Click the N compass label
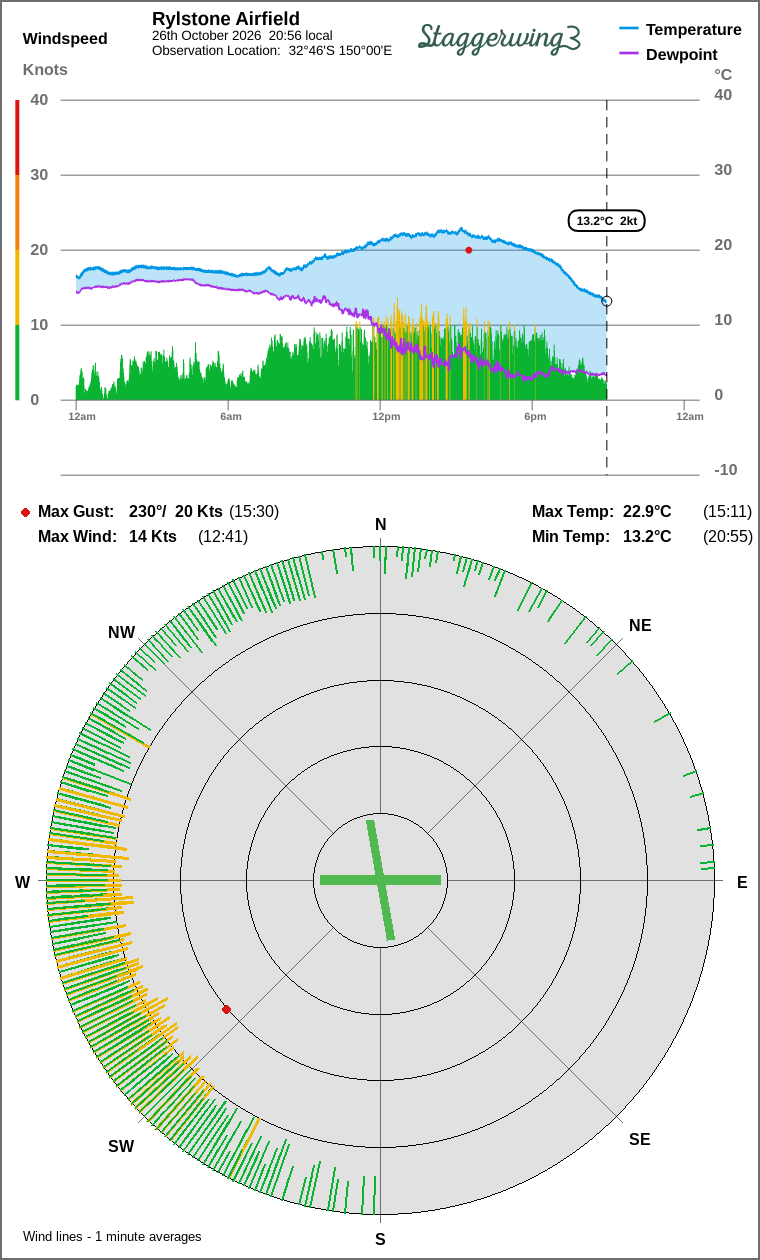Screen dimensions: 760x1260 (x=380, y=525)
